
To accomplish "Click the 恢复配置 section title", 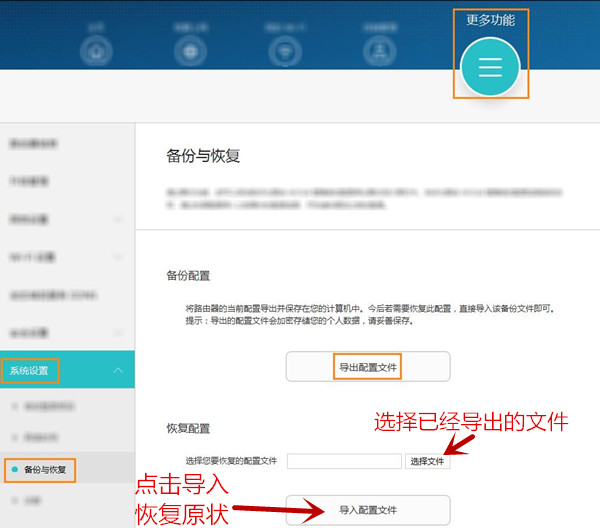I will click(x=188, y=429).
